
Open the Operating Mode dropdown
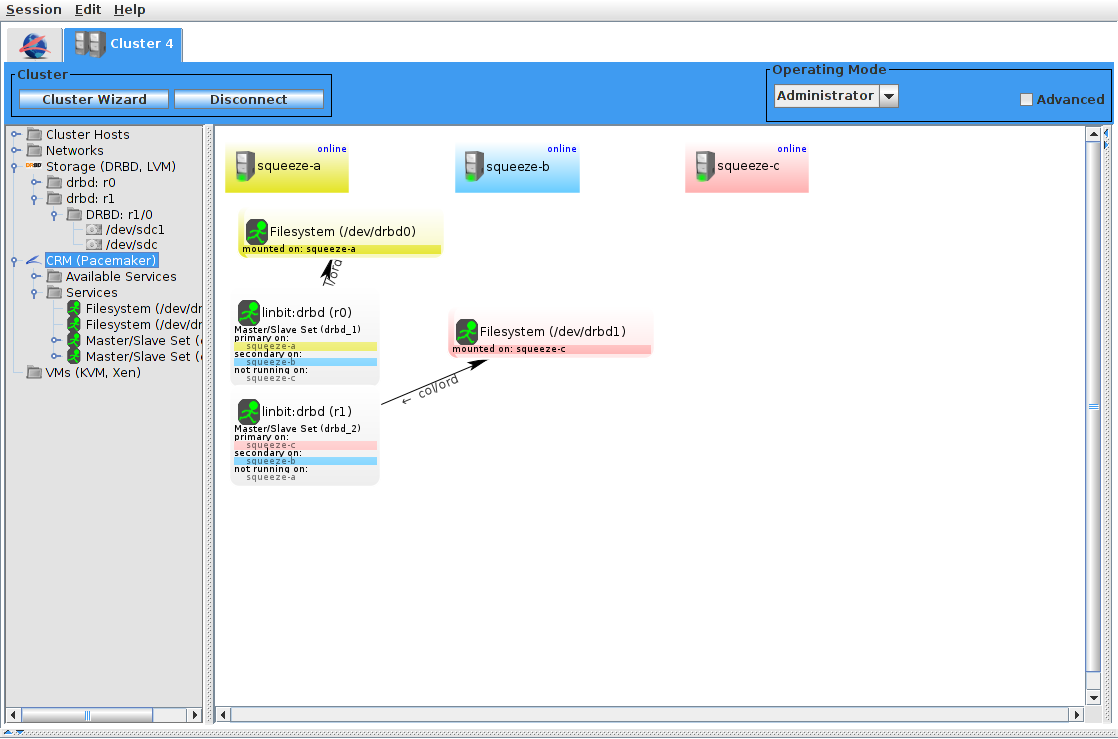click(888, 96)
